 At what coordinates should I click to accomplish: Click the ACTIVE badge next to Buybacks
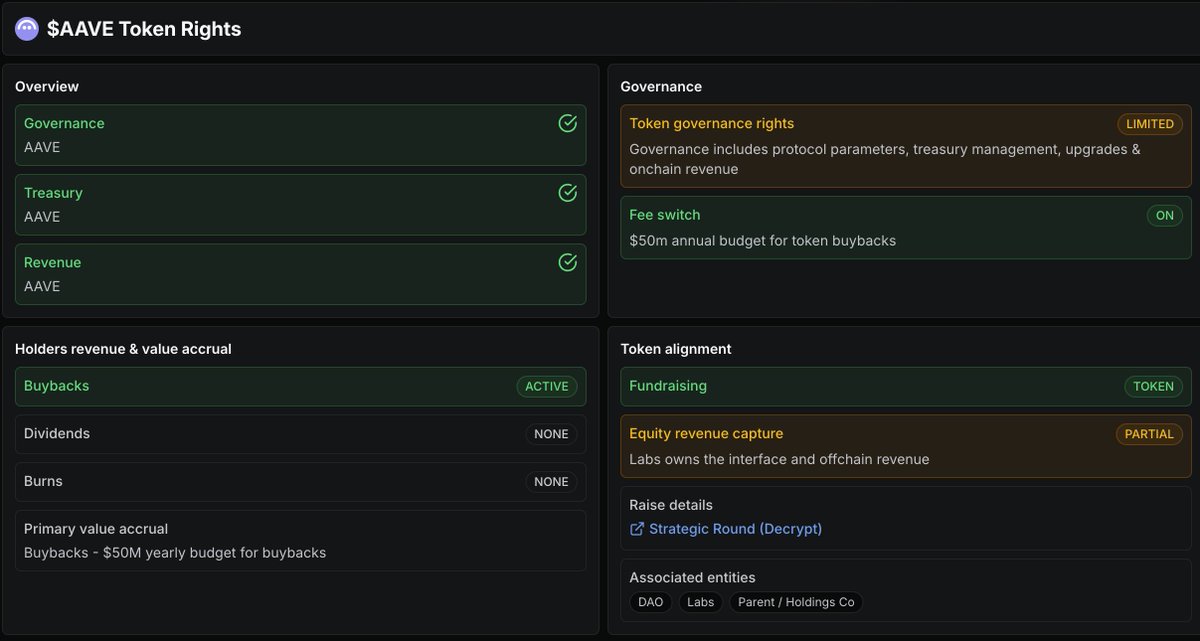tap(547, 386)
